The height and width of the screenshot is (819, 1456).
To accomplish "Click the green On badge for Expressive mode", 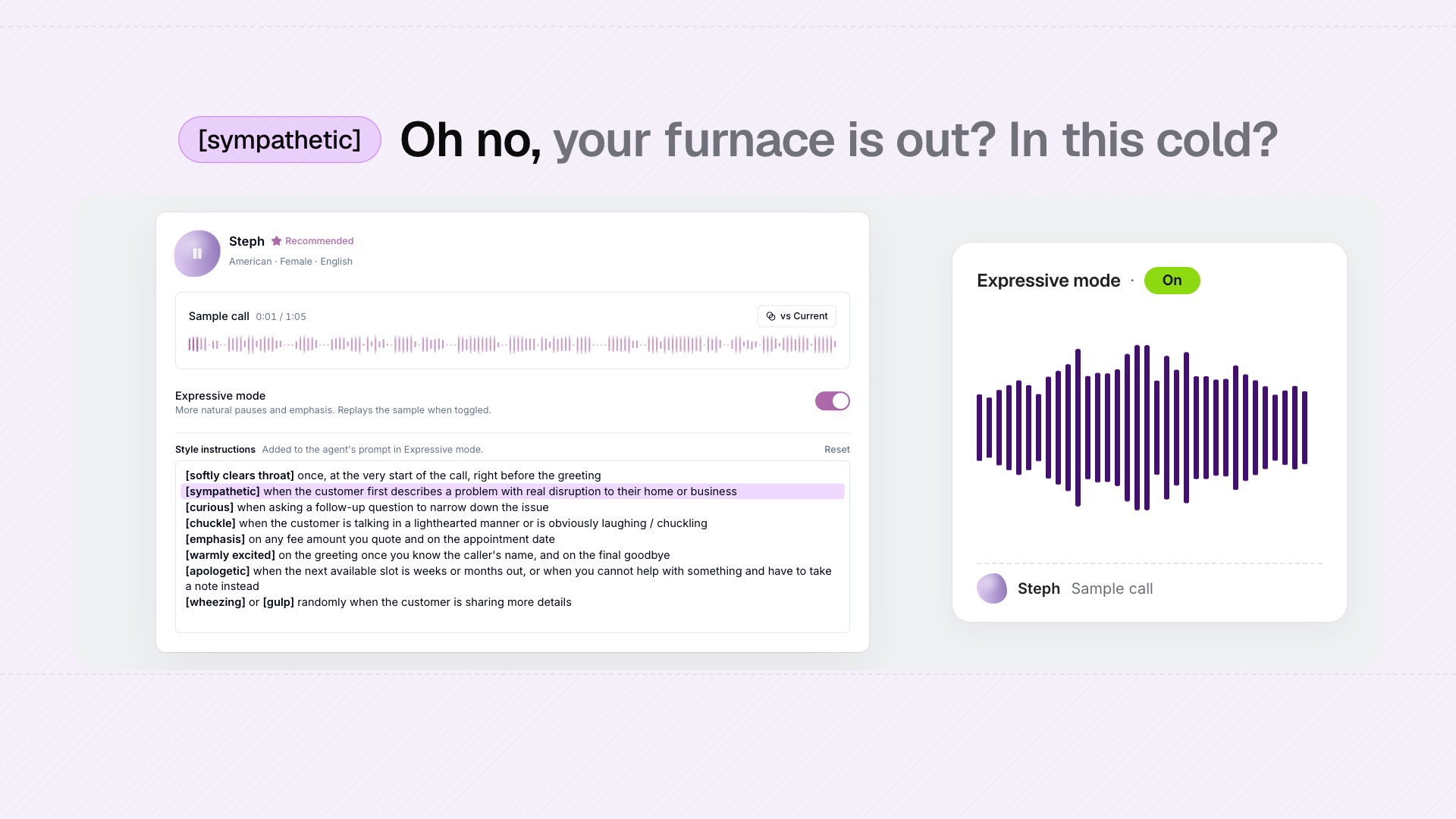I will coord(1172,281).
